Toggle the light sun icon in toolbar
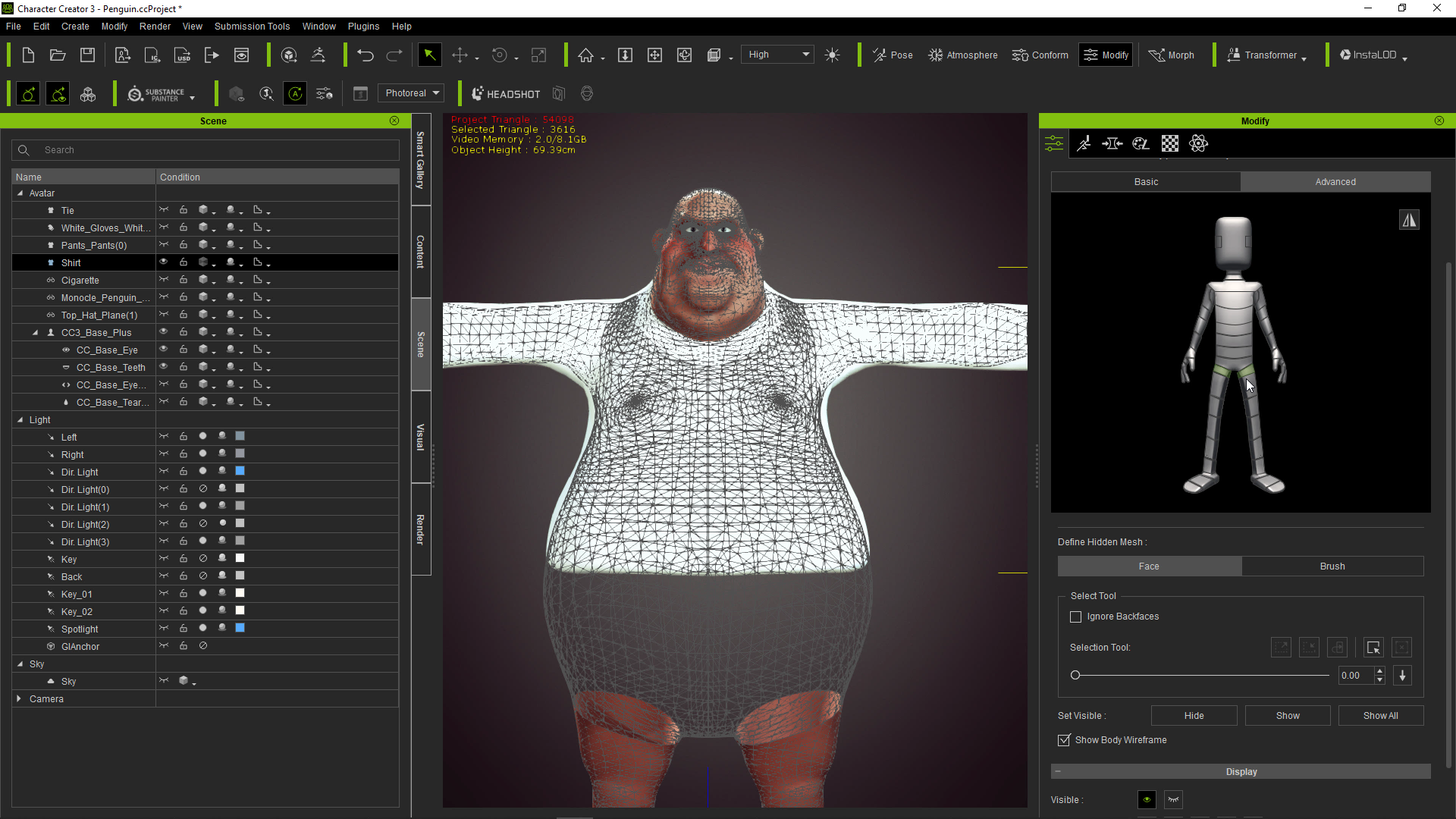Image resolution: width=1456 pixels, height=819 pixels. point(832,55)
